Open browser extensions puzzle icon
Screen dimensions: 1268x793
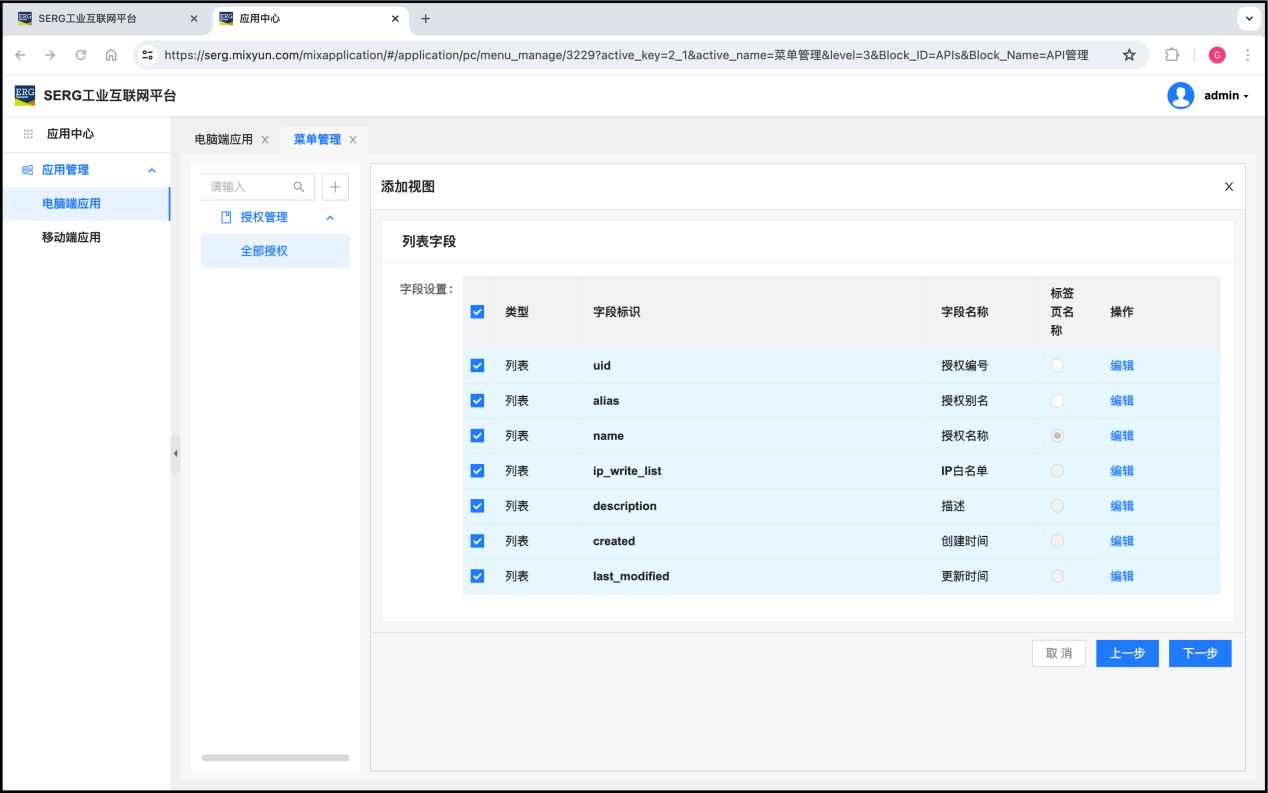point(1172,55)
